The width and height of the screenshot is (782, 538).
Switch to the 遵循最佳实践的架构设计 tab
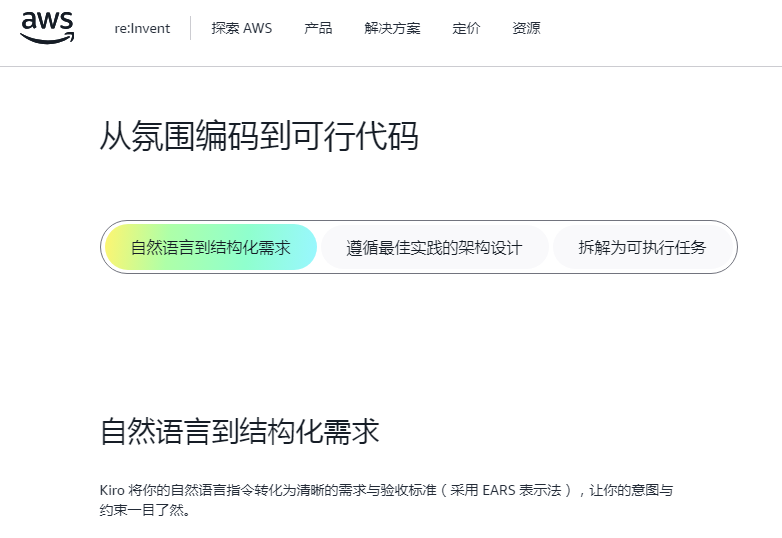pyautogui.click(x=434, y=247)
